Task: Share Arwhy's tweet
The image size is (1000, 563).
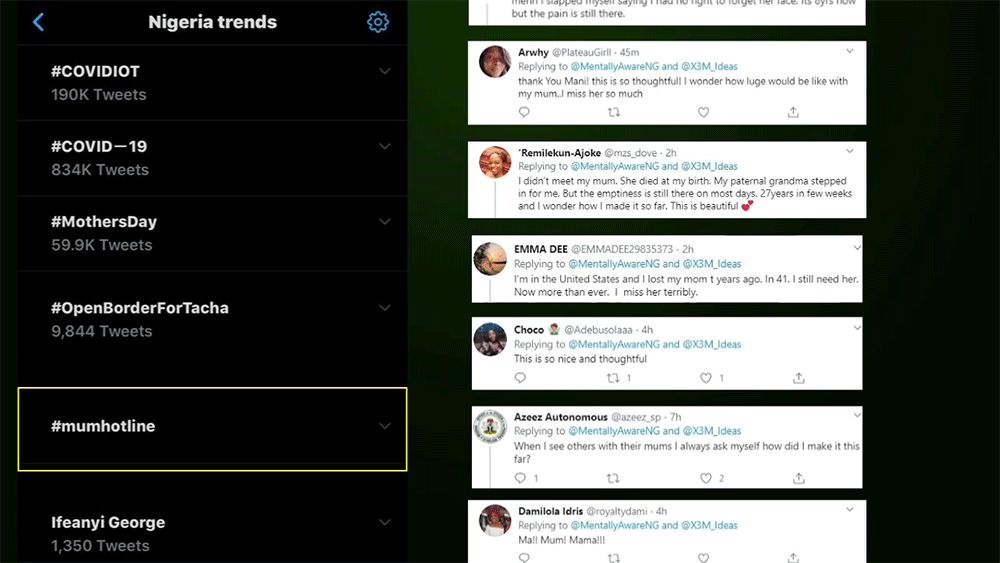Action: pos(793,112)
